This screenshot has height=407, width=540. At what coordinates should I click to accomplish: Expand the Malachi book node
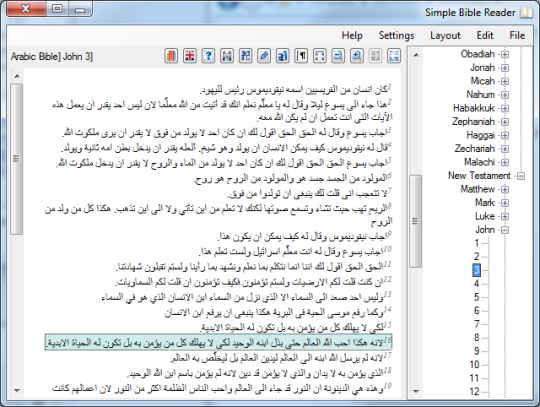coord(505,162)
